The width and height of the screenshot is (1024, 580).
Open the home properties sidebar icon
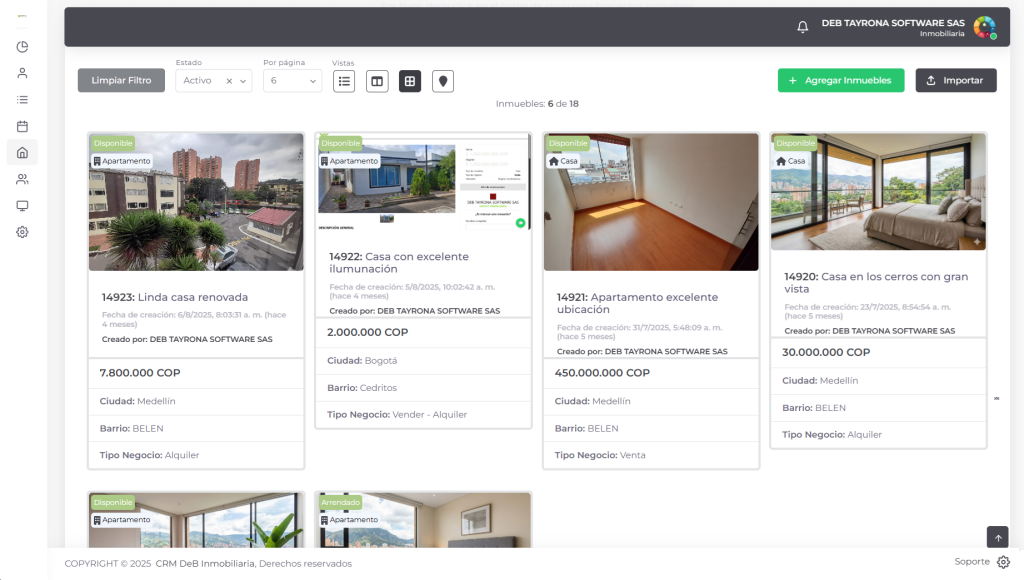click(22, 152)
